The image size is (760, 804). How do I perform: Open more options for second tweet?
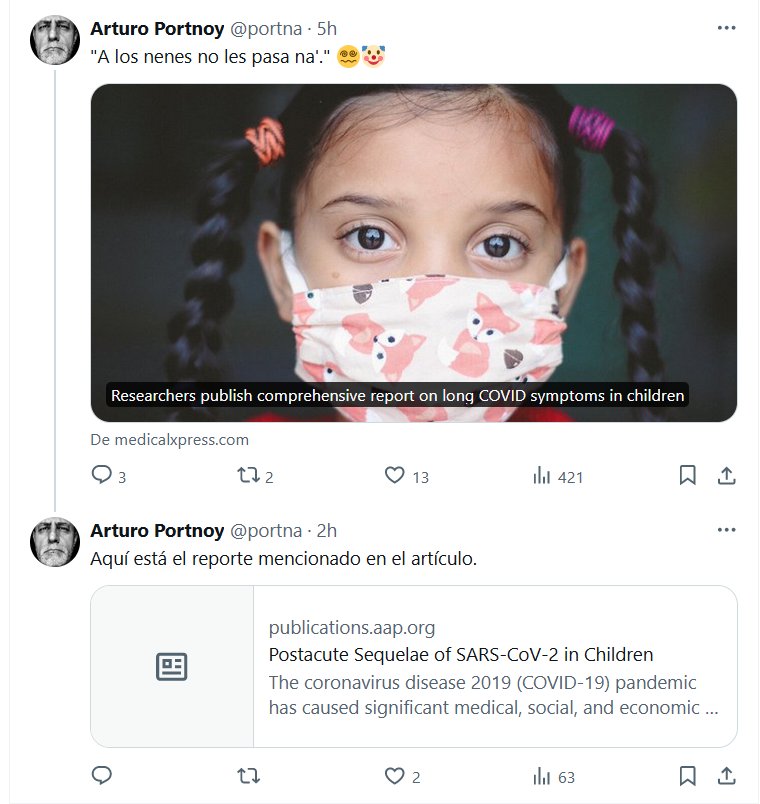(727, 529)
